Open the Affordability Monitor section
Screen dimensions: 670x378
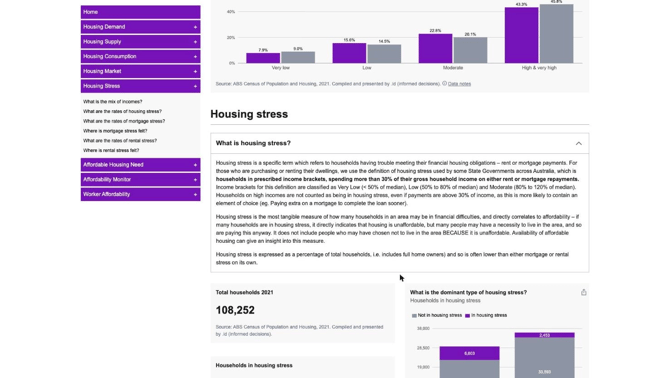pyautogui.click(x=140, y=180)
